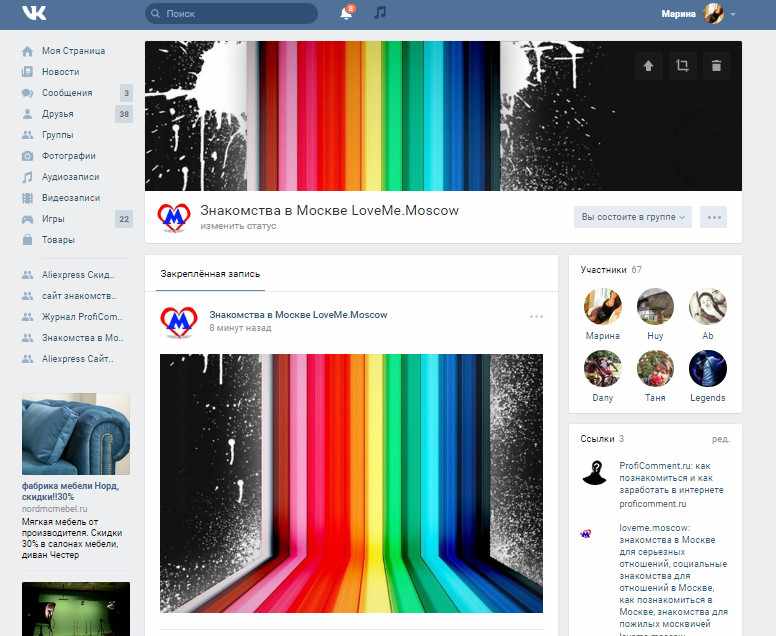Expand Вы состоите в группе dropdown
Screen dimensions: 776x636
pyautogui.click(x=633, y=217)
